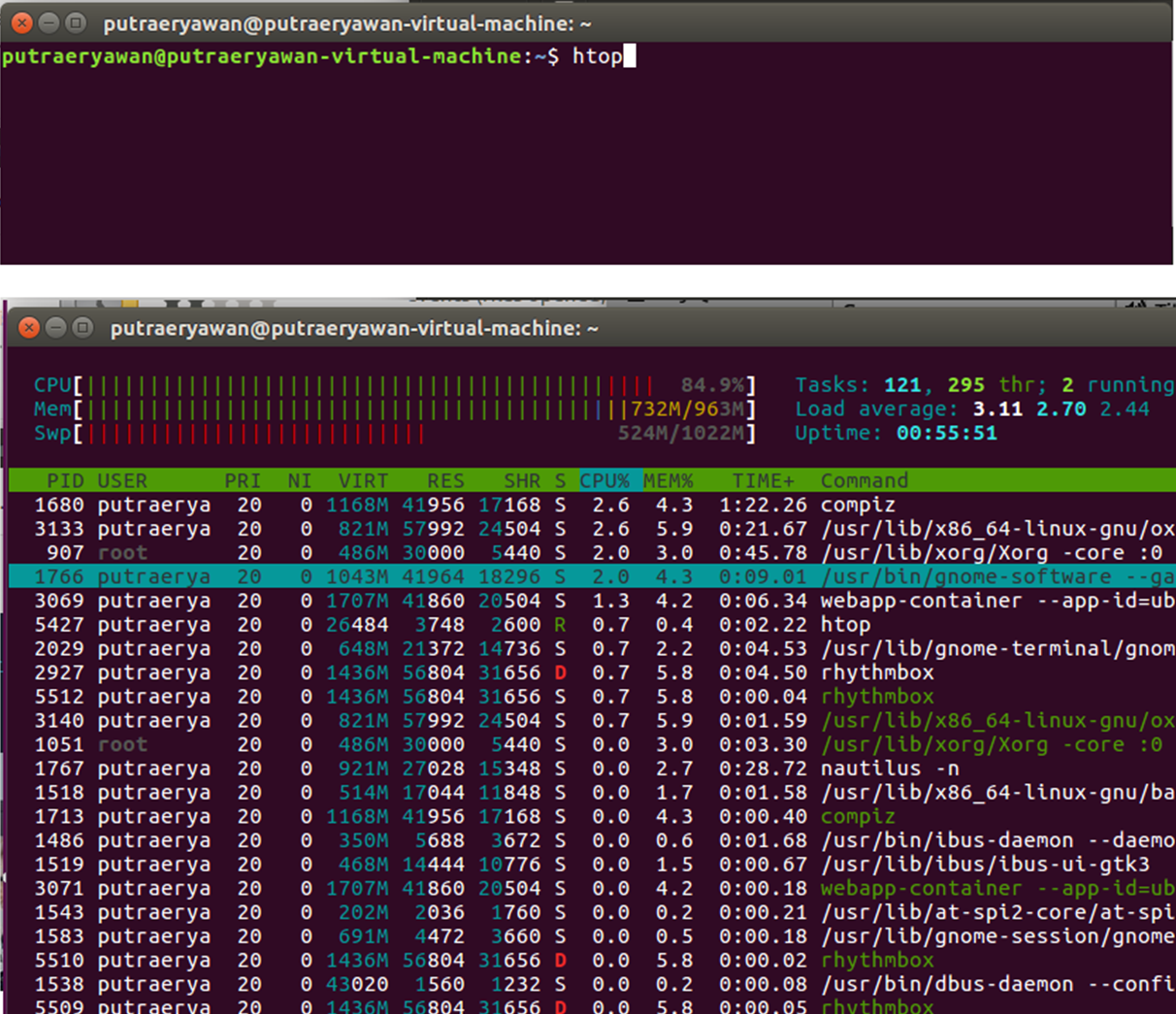Select gnome-session process PID 1583

(x=592, y=936)
